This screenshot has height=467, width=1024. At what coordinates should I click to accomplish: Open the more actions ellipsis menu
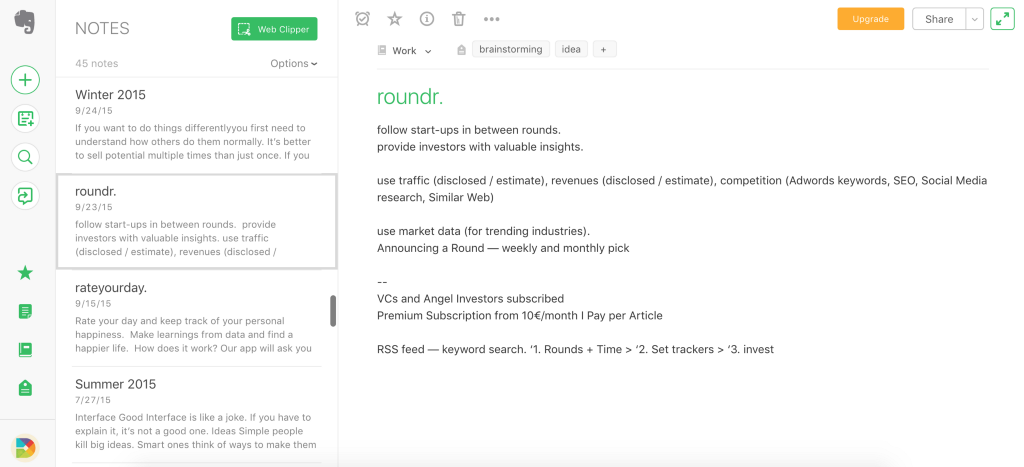[x=491, y=19]
